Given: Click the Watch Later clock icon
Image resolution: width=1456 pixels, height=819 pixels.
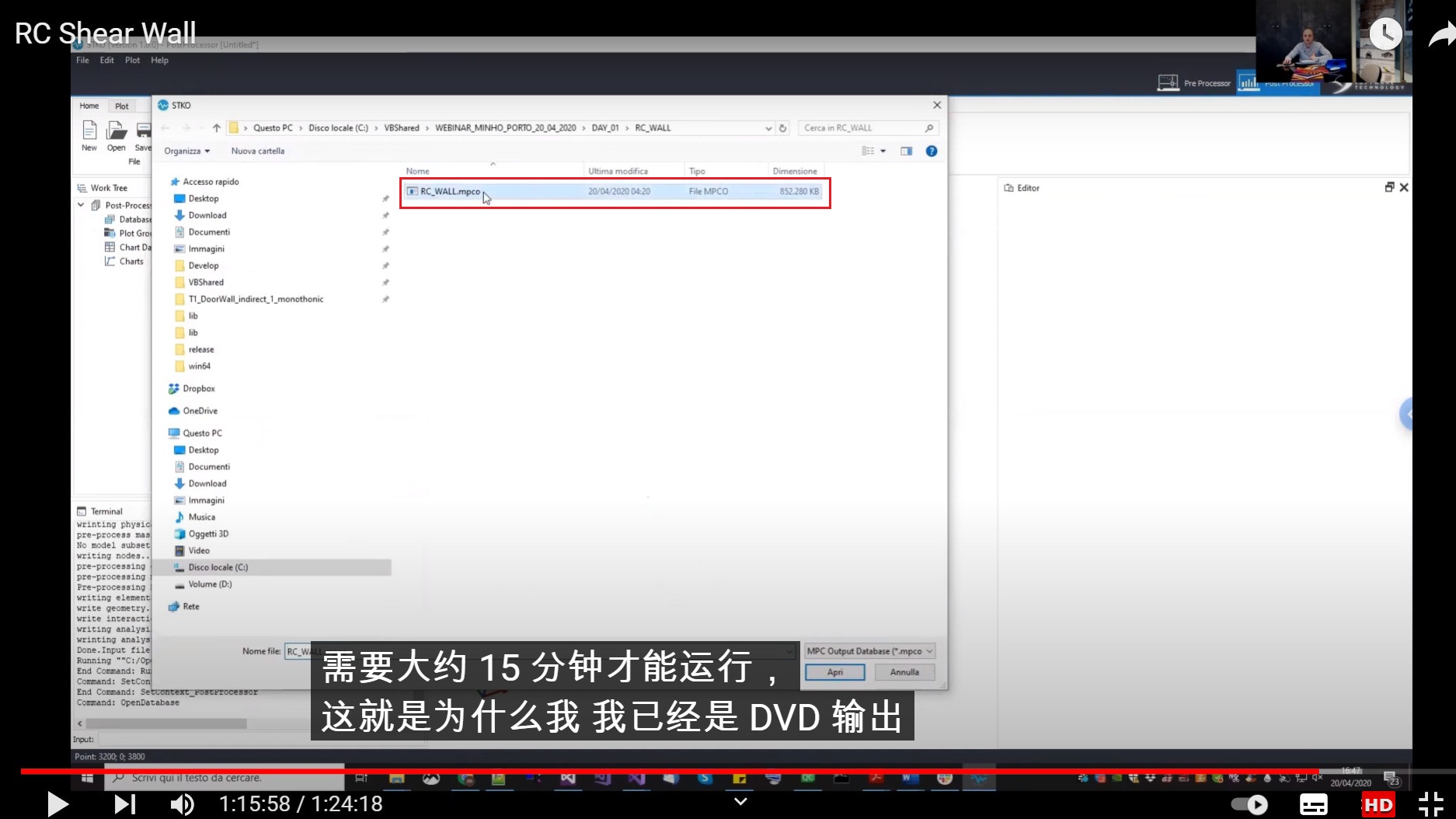Looking at the screenshot, I should [1385, 33].
